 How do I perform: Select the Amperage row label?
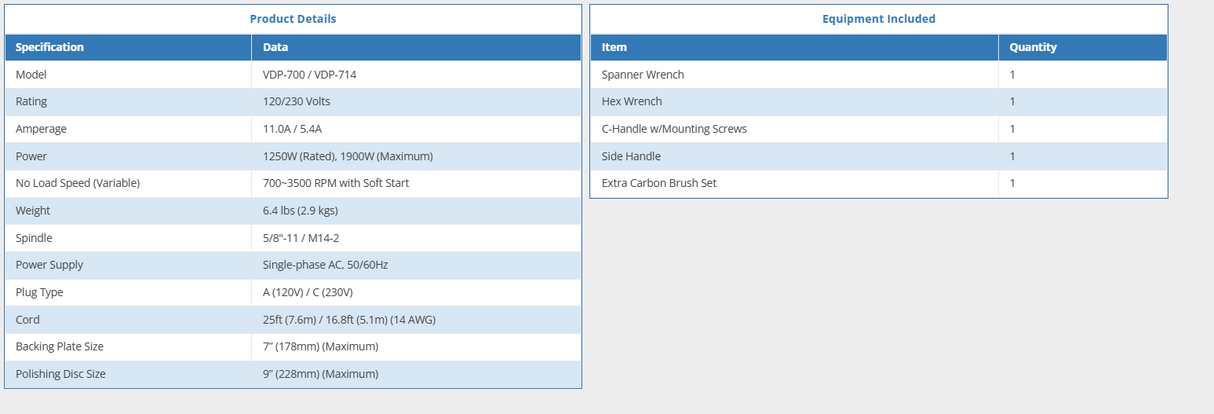pos(41,129)
